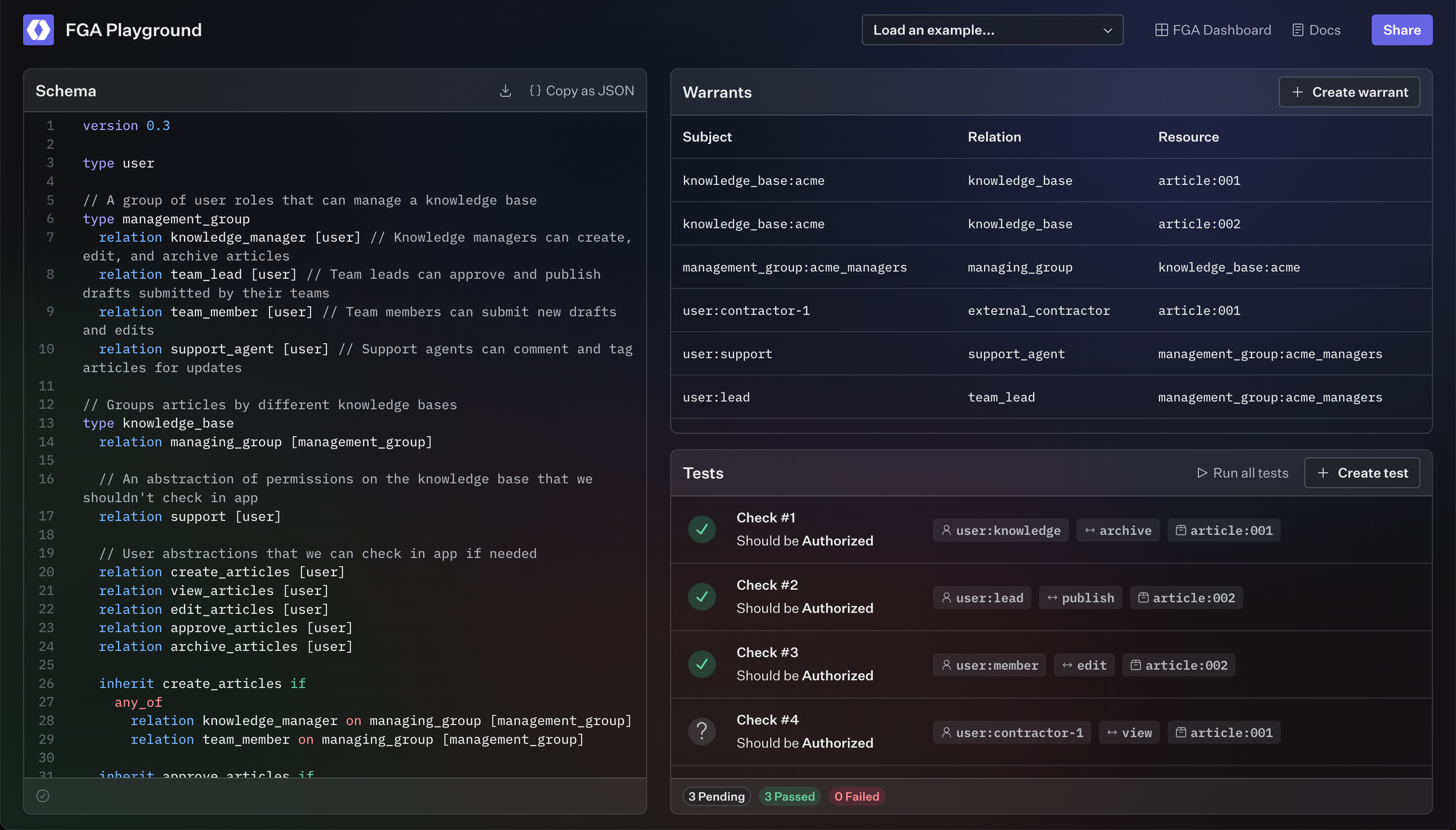
Task: Click the Check #2 green status icon
Action: click(x=702, y=597)
